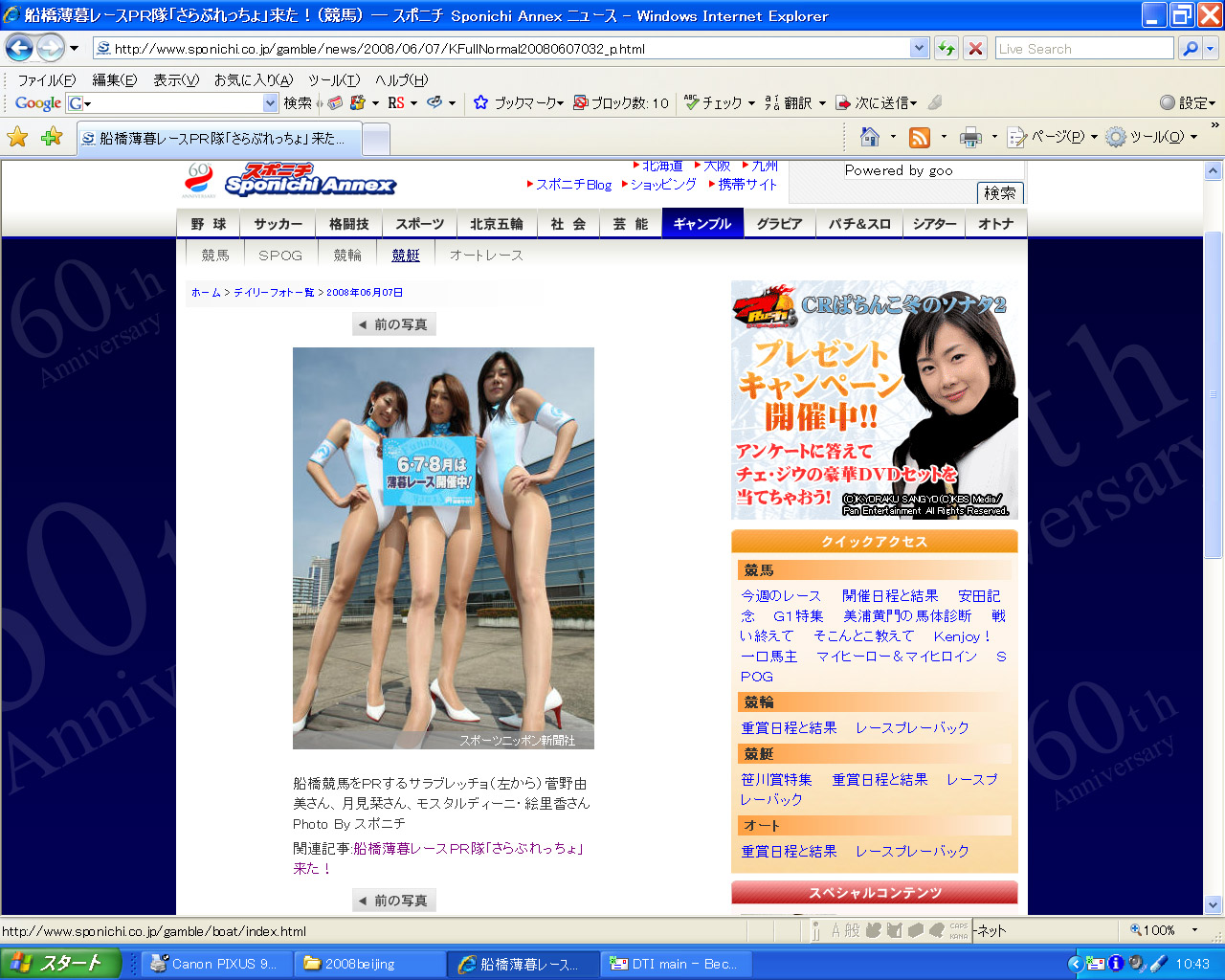Expand the address bar URL dropdown
This screenshot has width=1225, height=980.
click(x=919, y=49)
